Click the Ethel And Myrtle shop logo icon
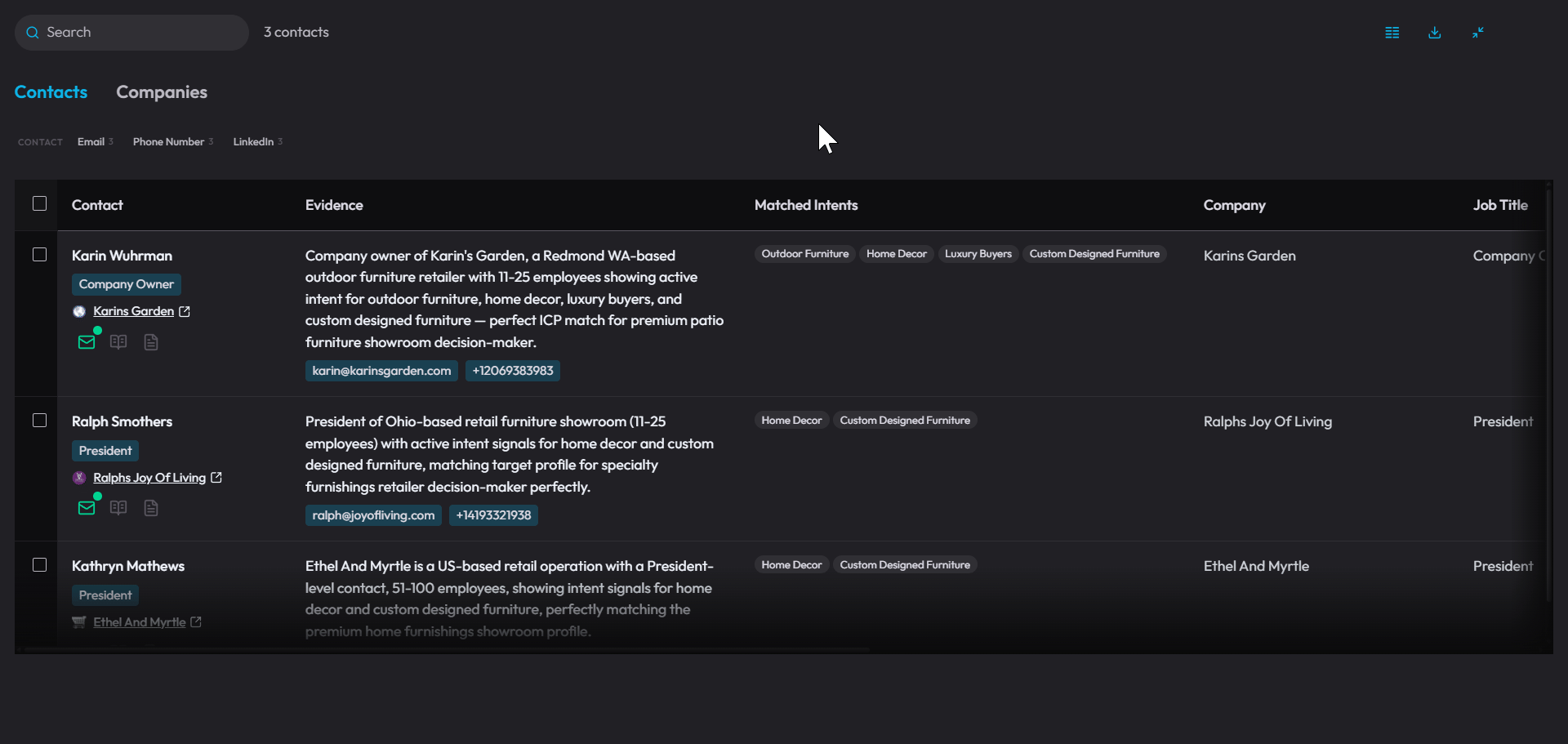This screenshot has height=744, width=1568. click(79, 622)
